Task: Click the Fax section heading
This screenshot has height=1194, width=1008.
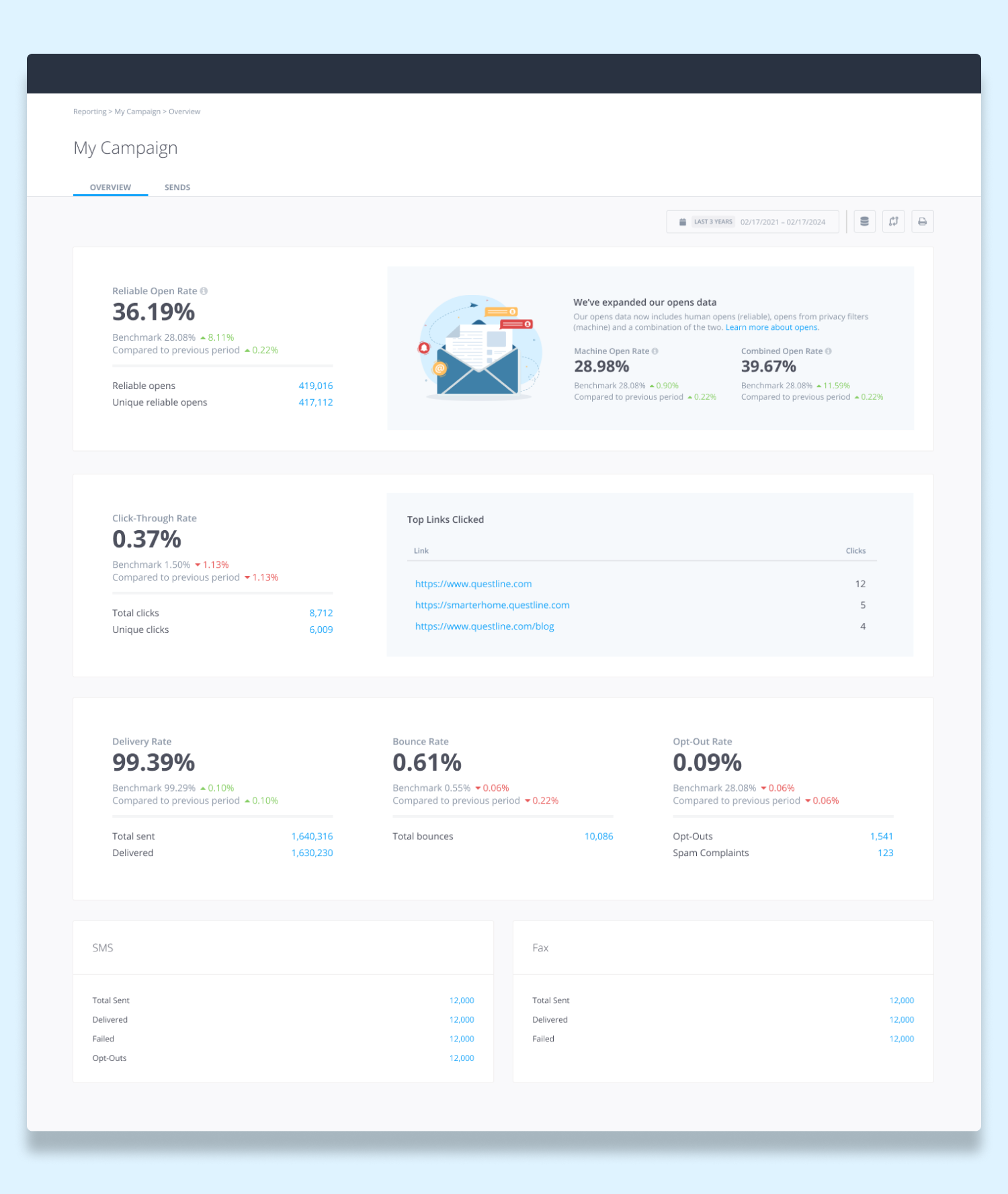Action: [540, 948]
